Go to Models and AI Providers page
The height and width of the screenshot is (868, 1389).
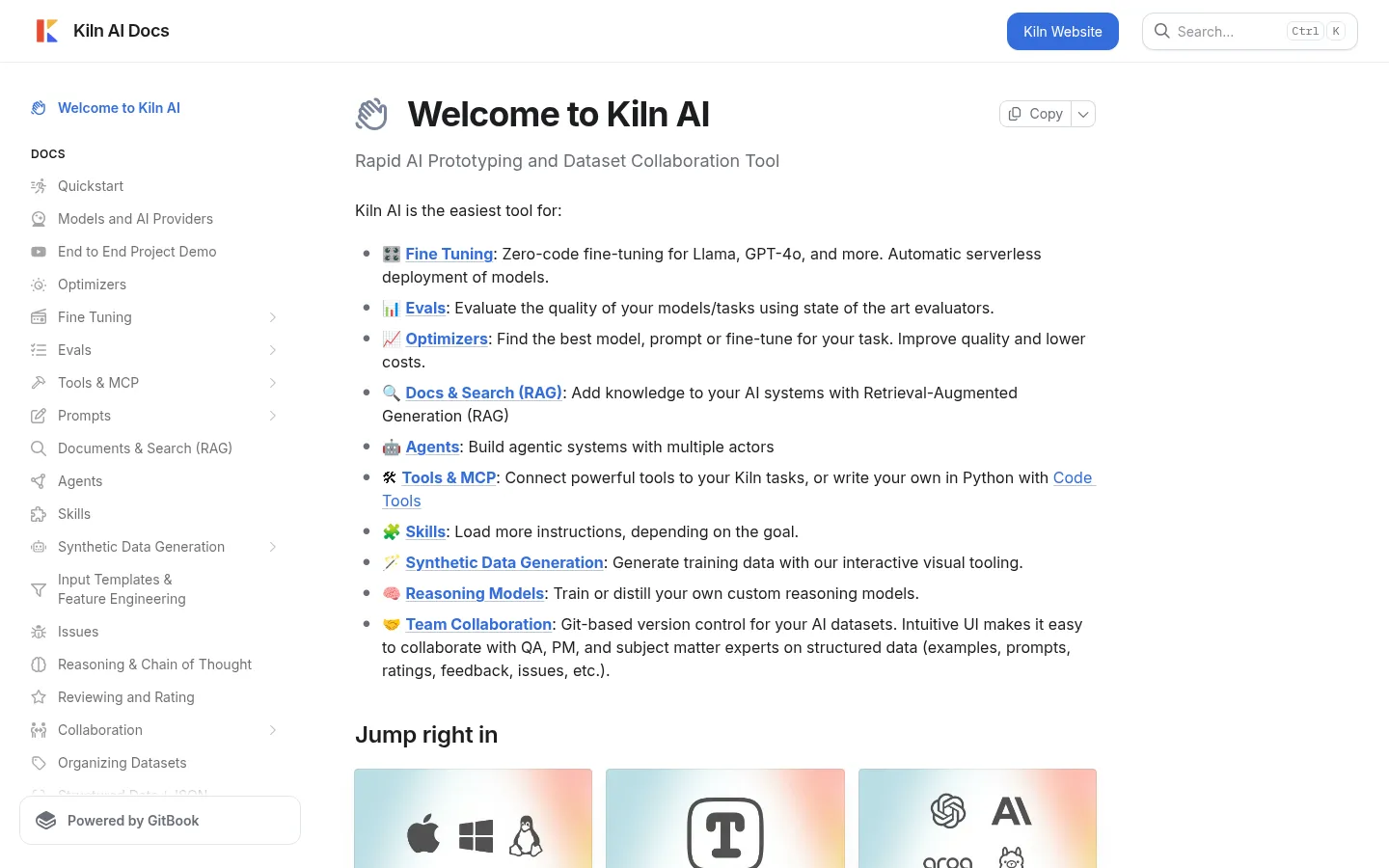[154, 219]
